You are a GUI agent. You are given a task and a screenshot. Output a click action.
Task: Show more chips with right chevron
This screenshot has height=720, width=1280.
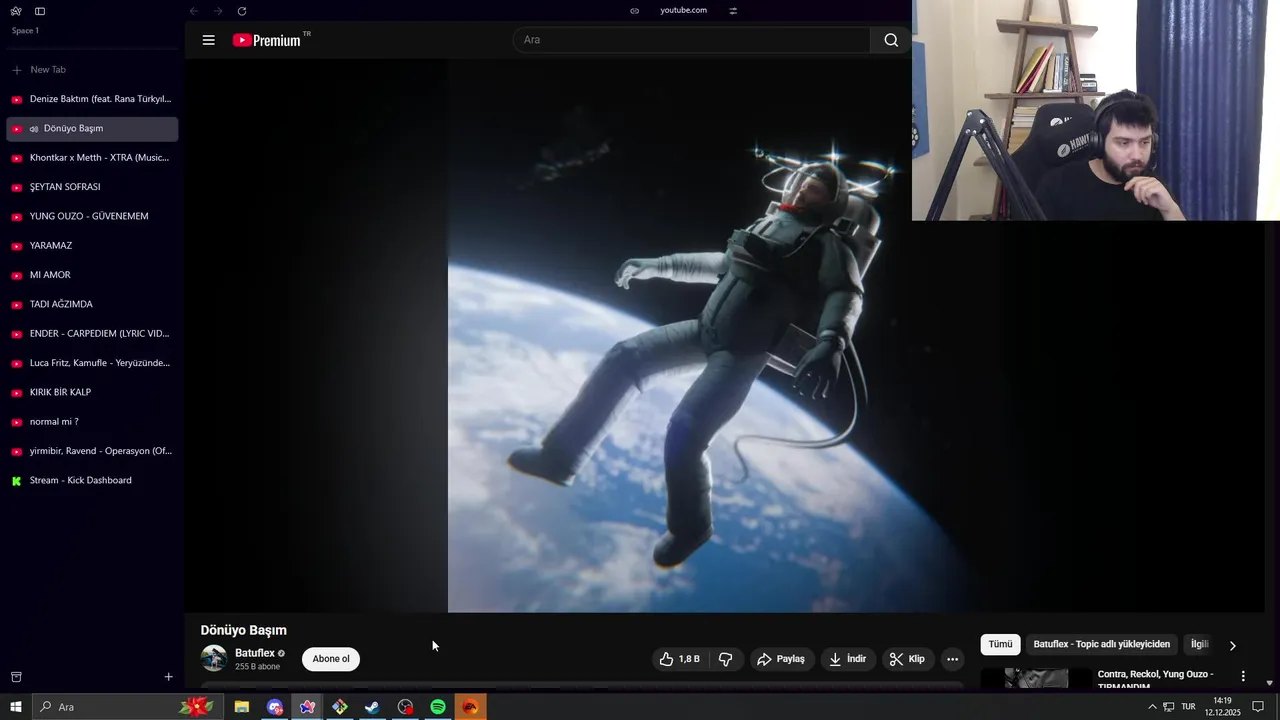[x=1232, y=646]
